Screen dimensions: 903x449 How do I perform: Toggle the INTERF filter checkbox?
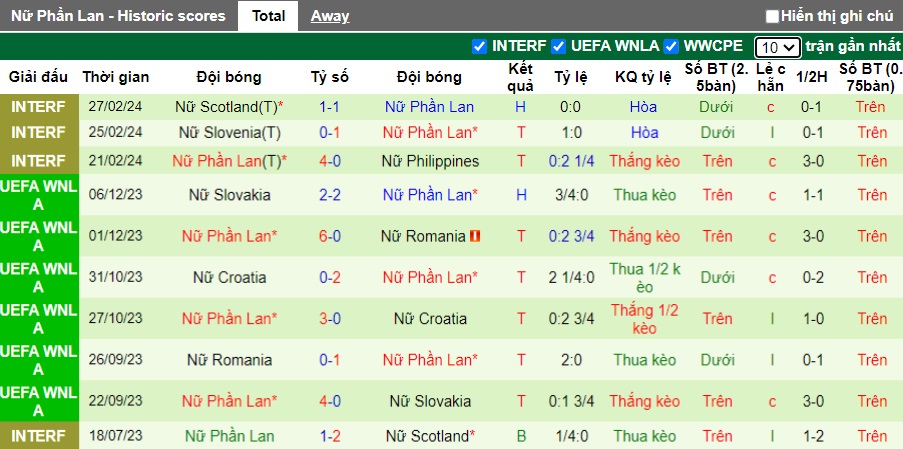click(479, 46)
